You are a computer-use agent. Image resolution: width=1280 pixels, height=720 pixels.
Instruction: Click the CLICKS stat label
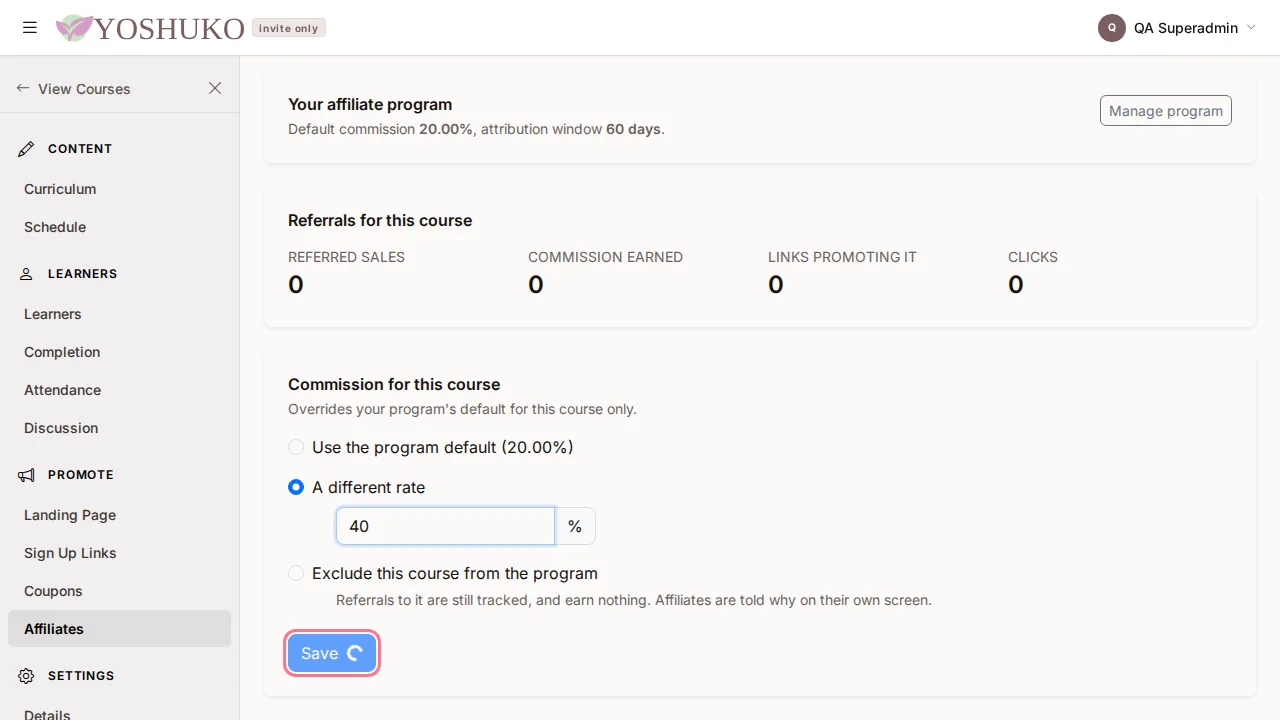pos(1033,257)
